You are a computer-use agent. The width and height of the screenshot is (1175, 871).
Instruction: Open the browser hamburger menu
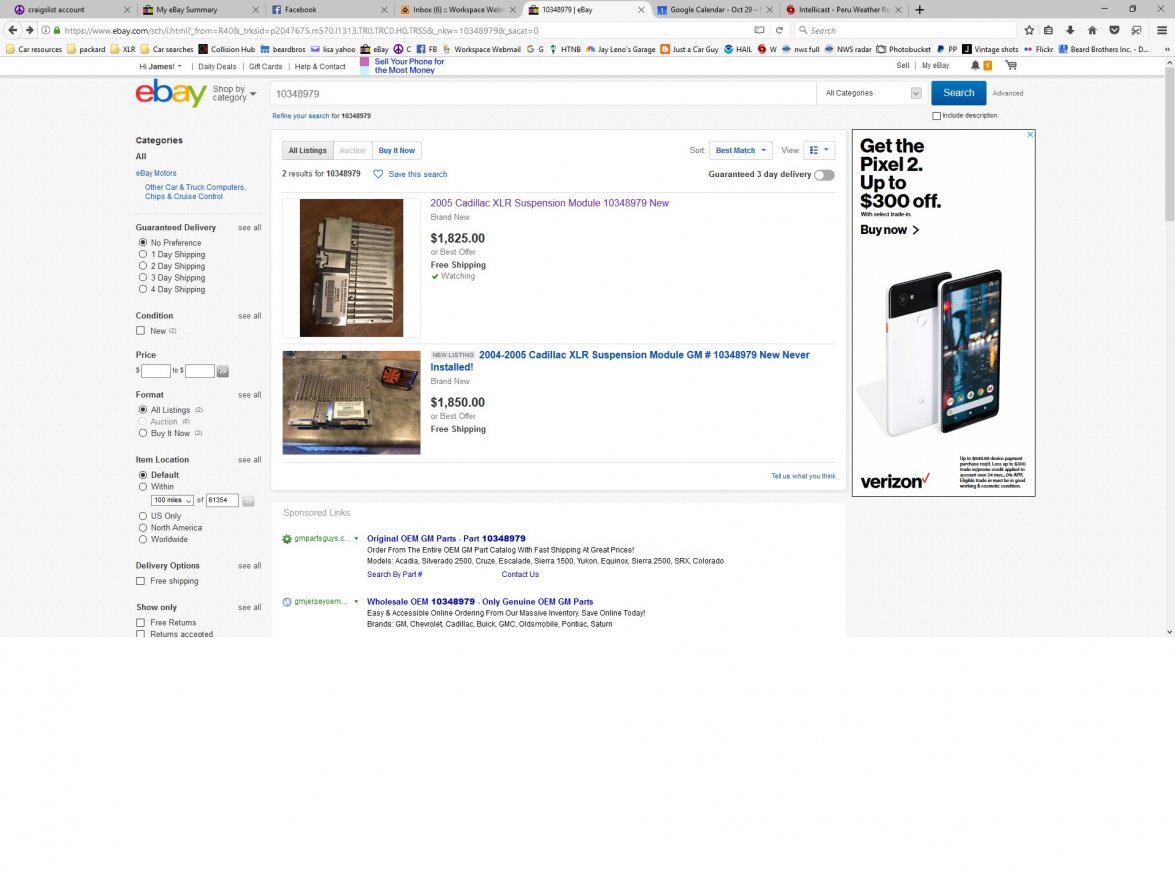pos(1162,30)
